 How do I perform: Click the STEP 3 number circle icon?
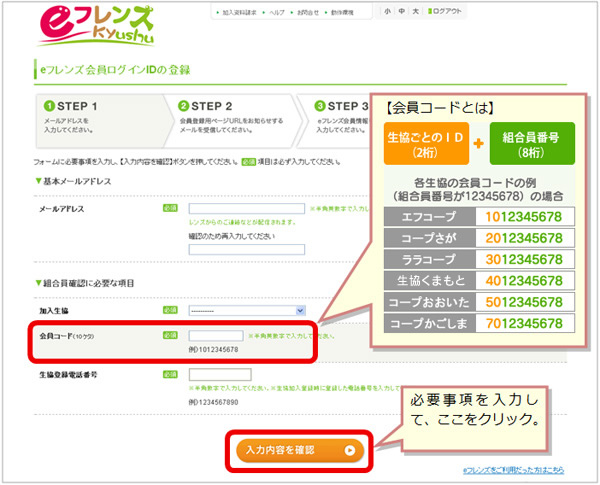point(320,106)
